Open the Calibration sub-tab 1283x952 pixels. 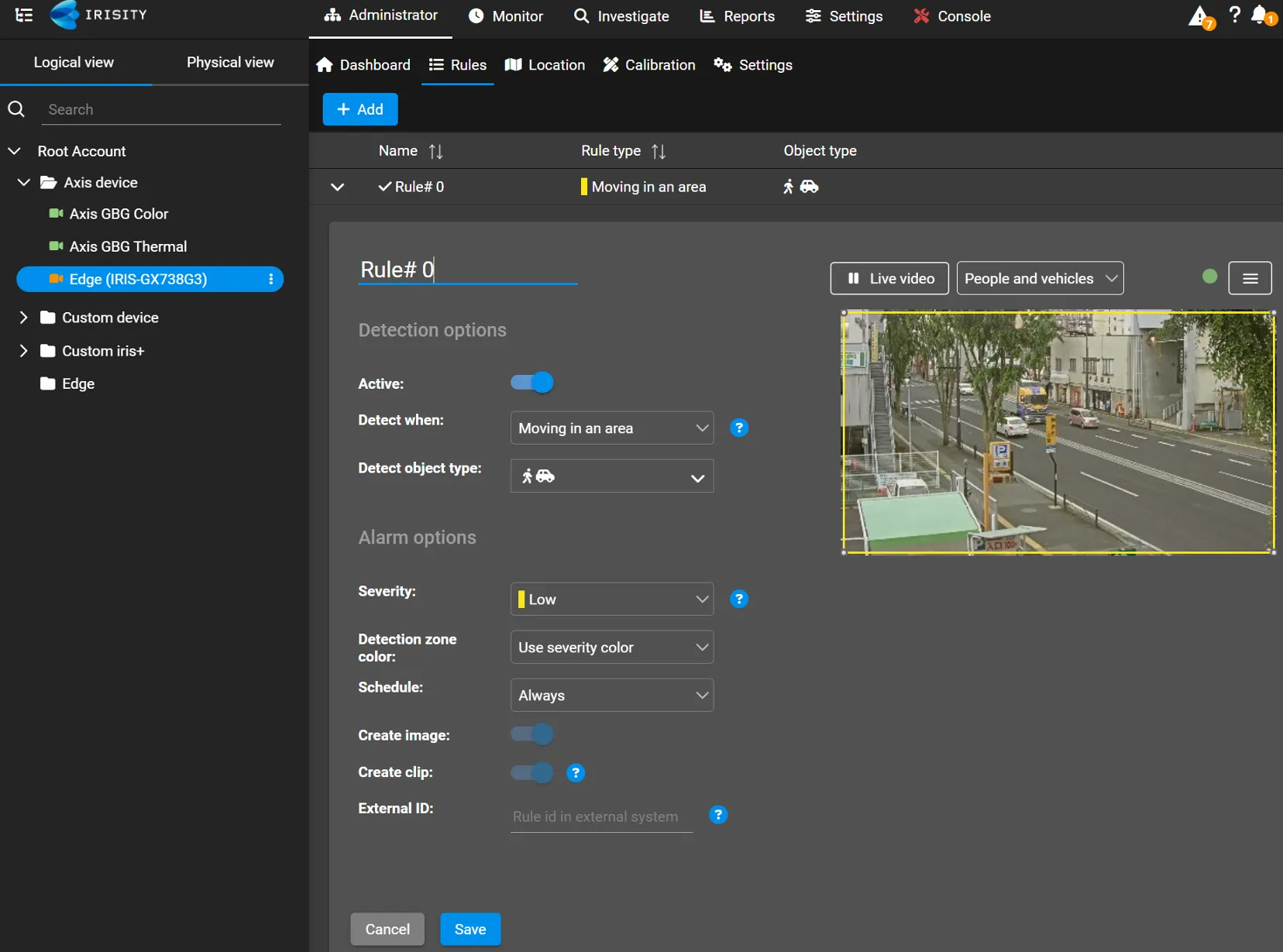tap(649, 65)
